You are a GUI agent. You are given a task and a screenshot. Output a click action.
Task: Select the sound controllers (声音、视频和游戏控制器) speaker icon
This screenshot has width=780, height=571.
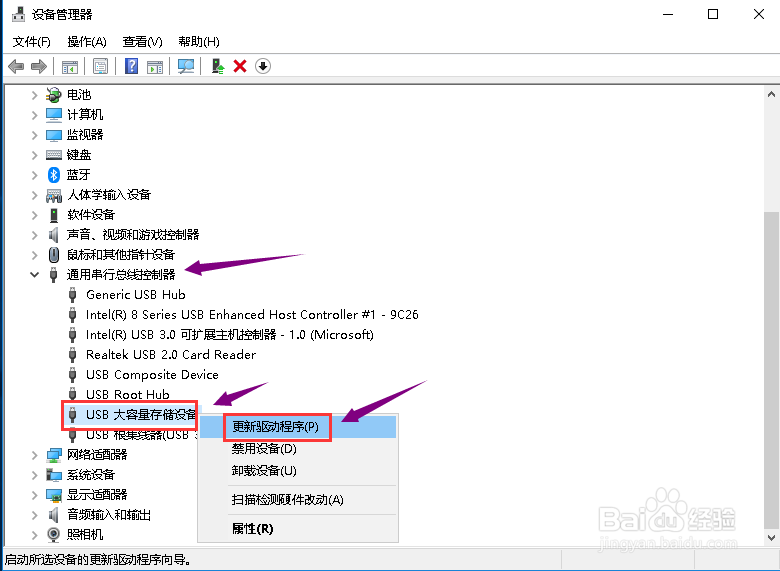(54, 235)
